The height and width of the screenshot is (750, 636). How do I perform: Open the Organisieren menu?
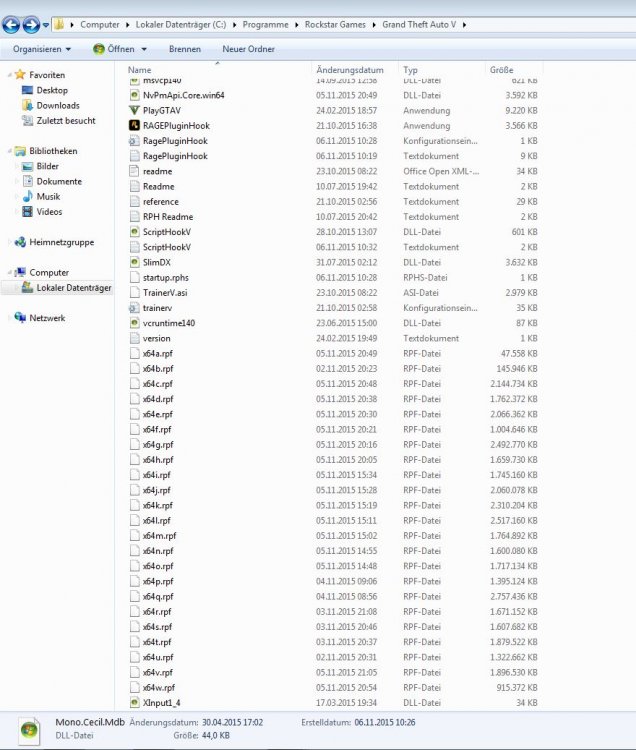pyautogui.click(x=42, y=49)
